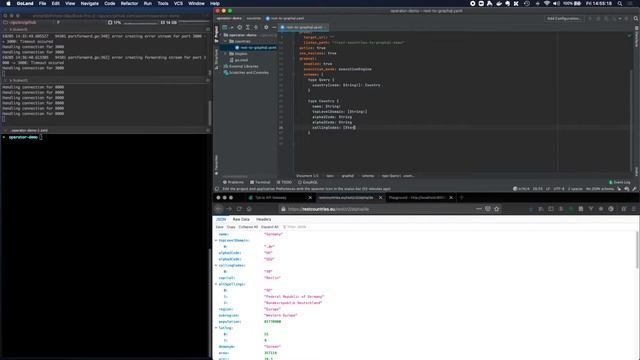Screen dimensions: 640x360
Task: Collapse the callingCodes JSON node
Action: click(x=216, y=265)
